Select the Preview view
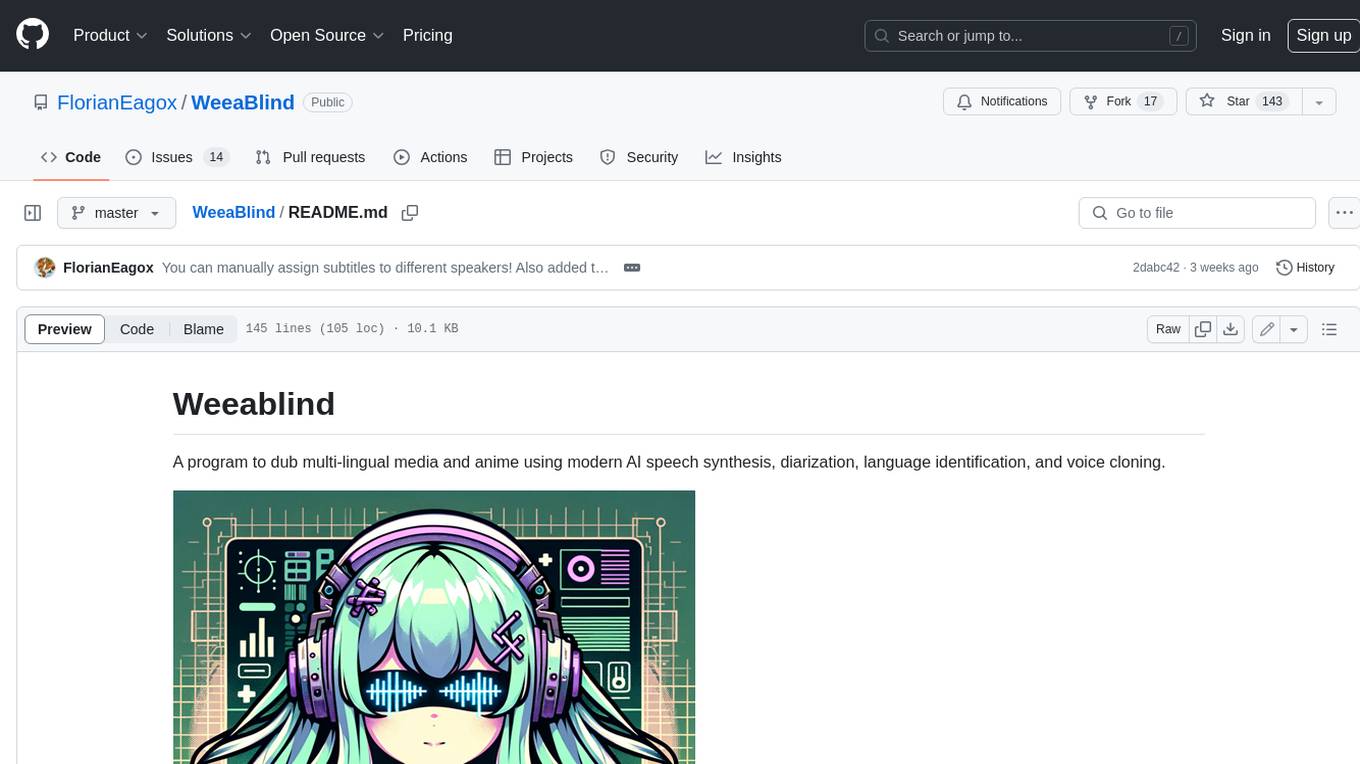The width and height of the screenshot is (1360, 764). tap(65, 329)
